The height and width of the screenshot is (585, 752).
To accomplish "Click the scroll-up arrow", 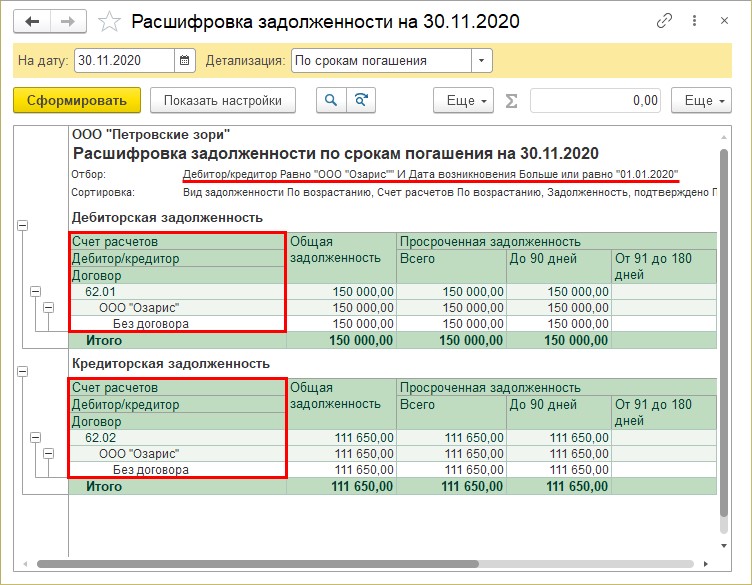I will (x=724, y=138).
